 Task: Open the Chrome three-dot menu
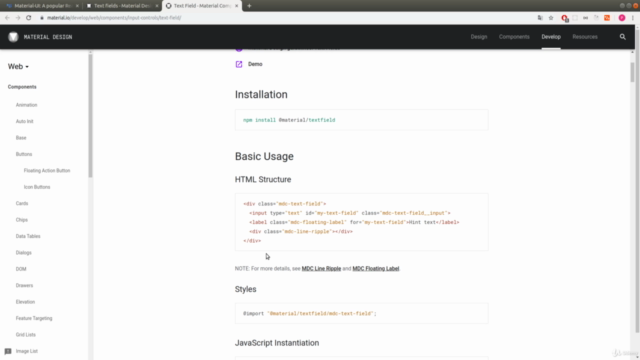[x=633, y=18]
